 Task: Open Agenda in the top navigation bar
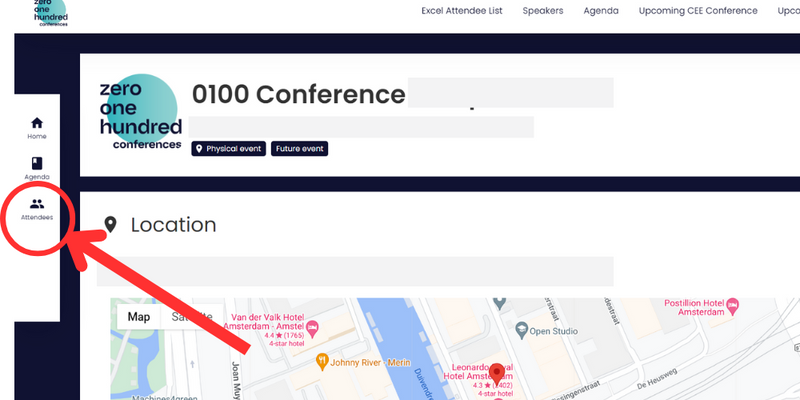pyautogui.click(x=601, y=11)
